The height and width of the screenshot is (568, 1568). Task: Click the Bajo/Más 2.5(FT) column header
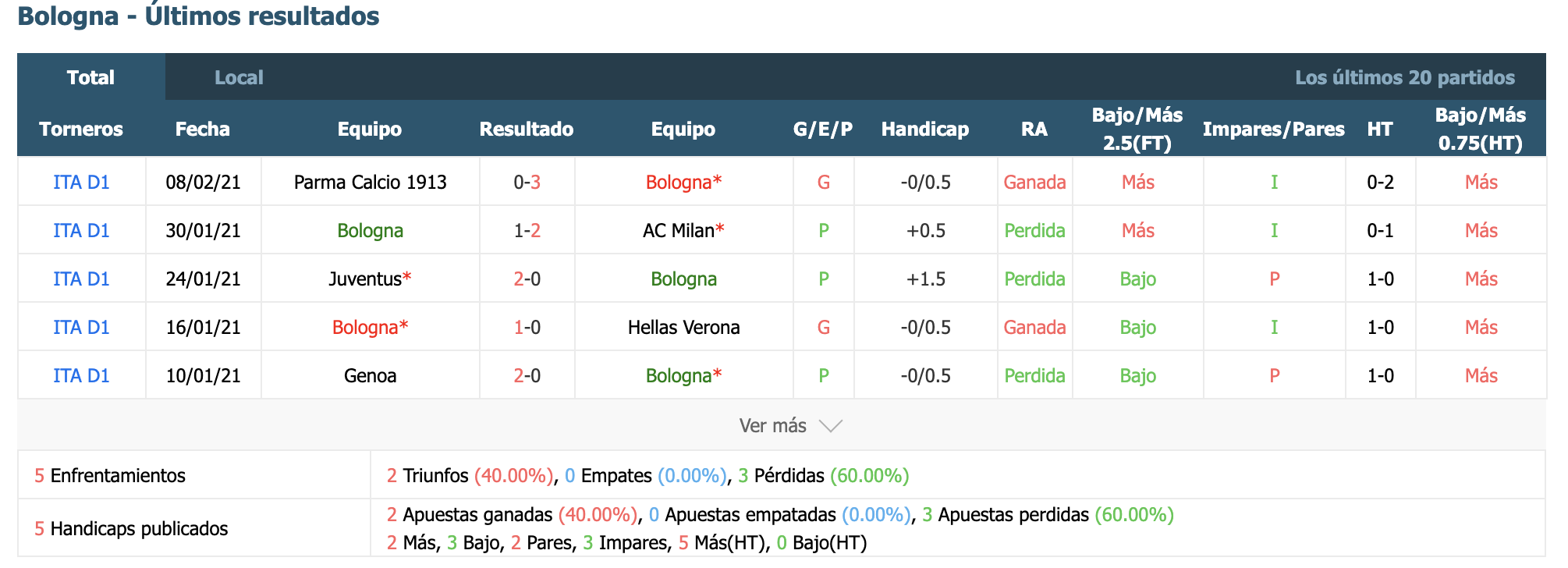pos(1137,129)
